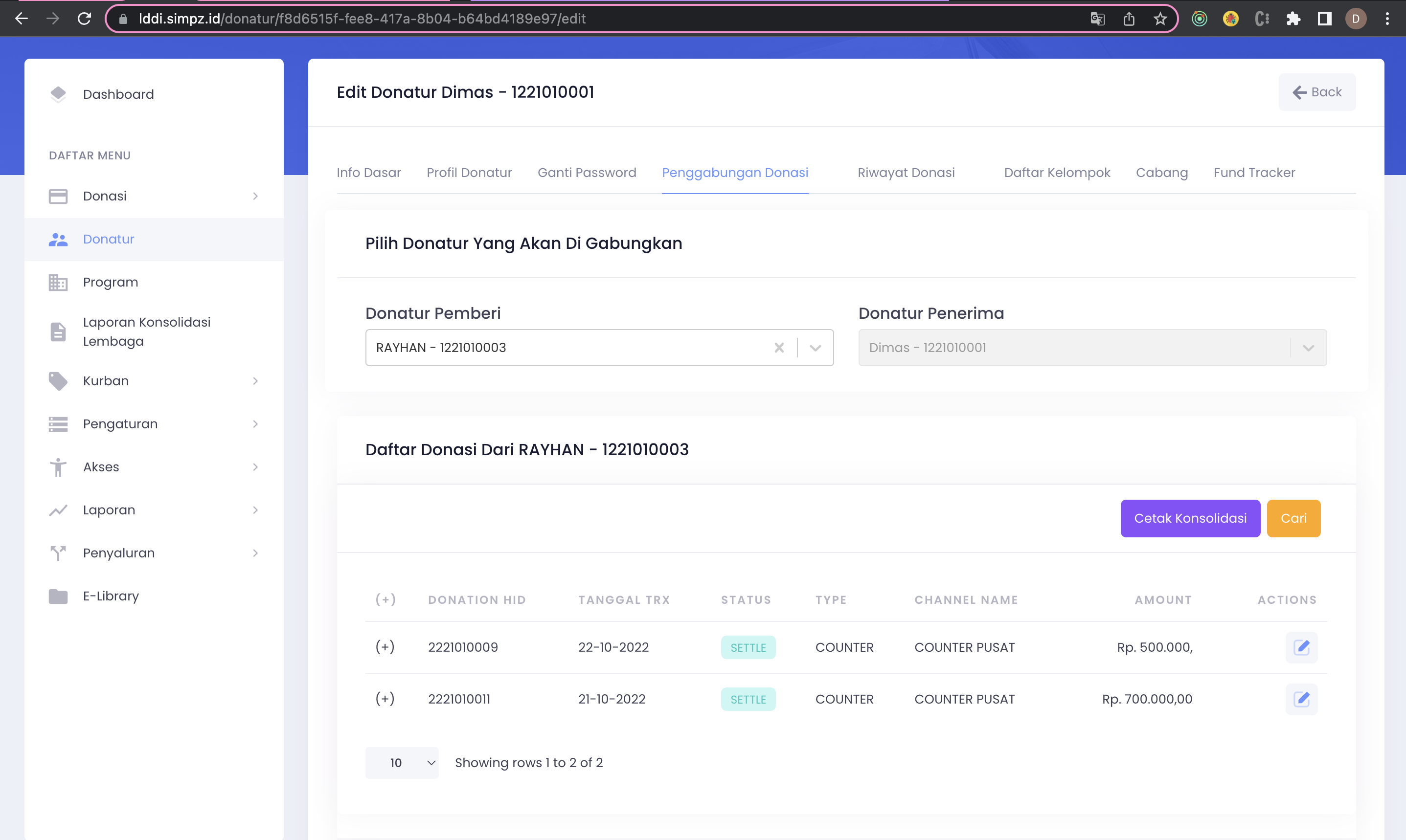Viewport: 1406px width, 840px height.
Task: Click the orange Cari button
Action: (x=1293, y=518)
